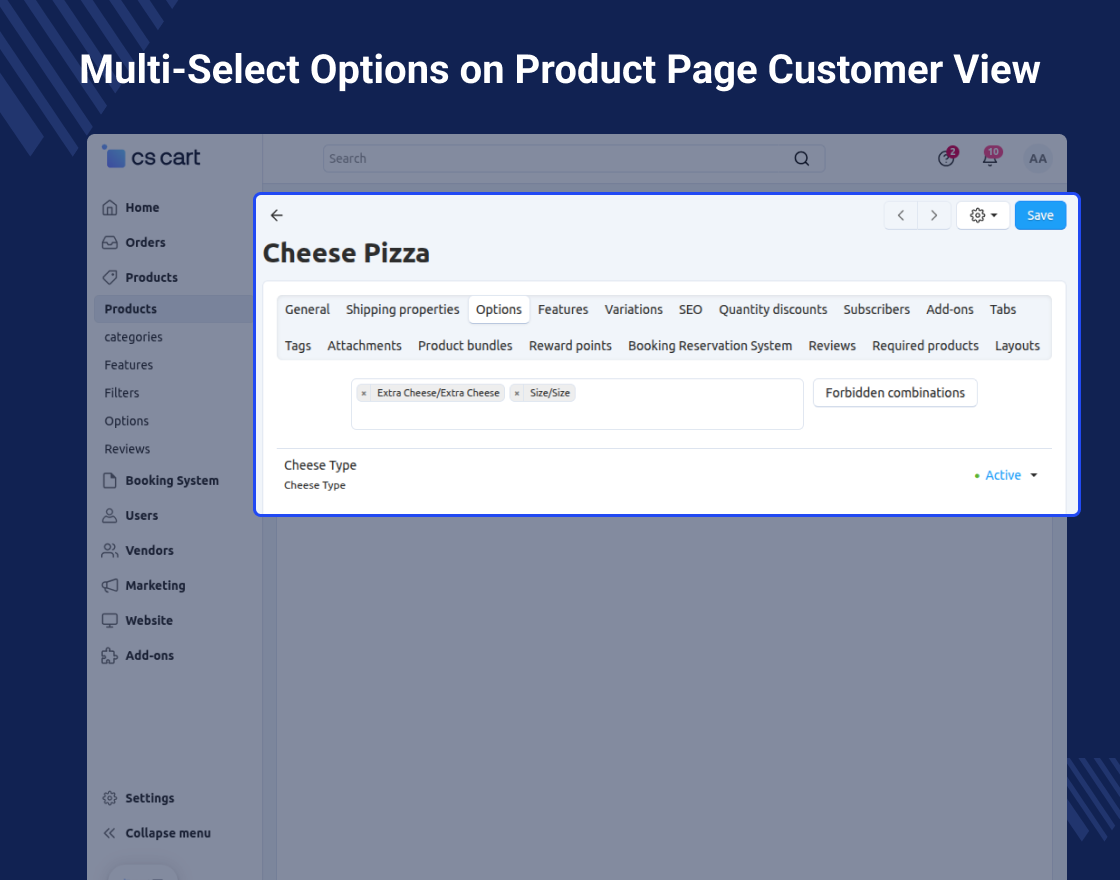
Task: Open the AA user avatar menu
Action: tap(1037, 159)
